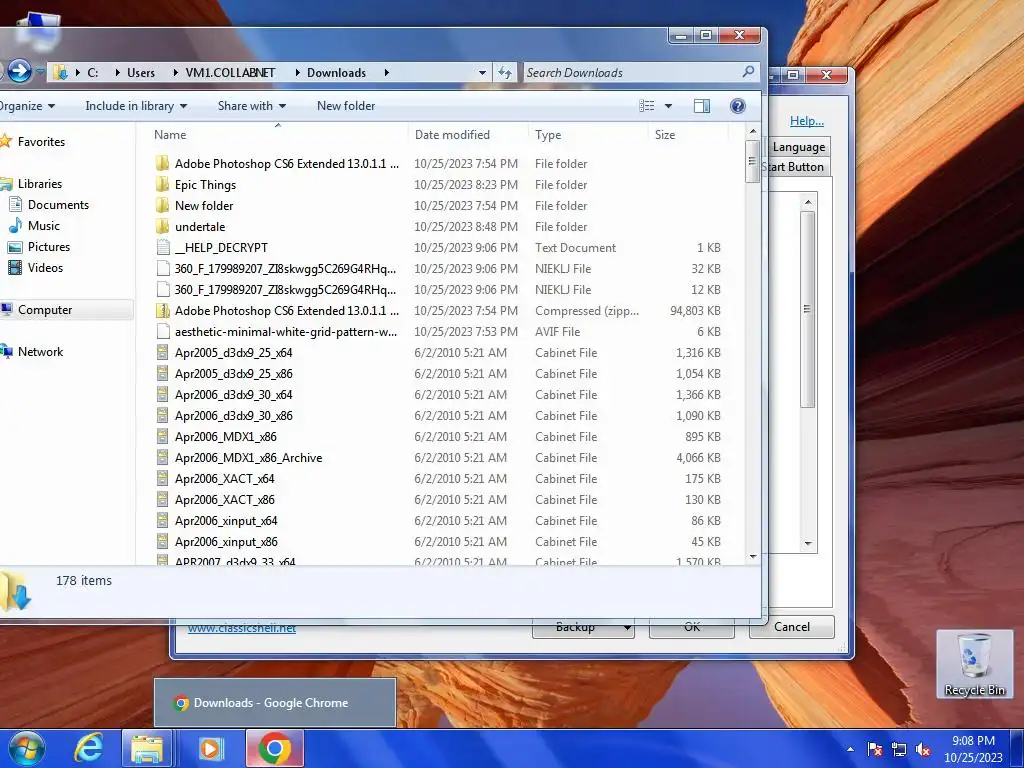
Task: Click the Adobe Photoshop zipped folder icon
Action: pos(163,311)
